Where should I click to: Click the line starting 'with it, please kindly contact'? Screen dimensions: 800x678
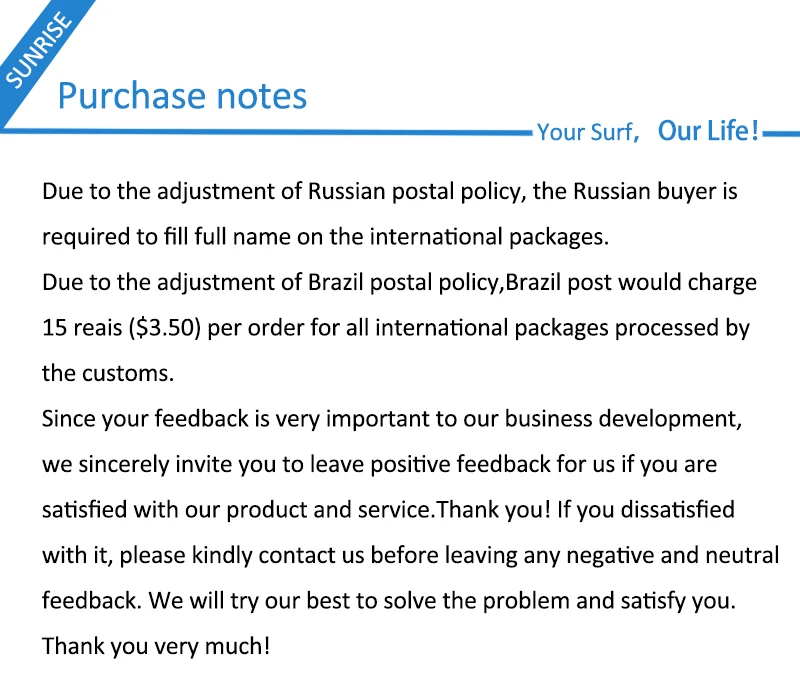tap(411, 556)
